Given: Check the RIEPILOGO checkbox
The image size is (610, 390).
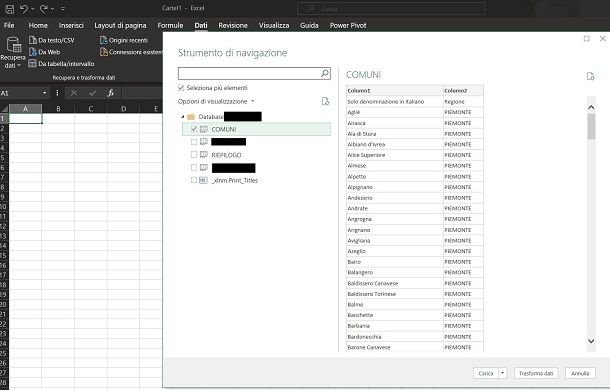Looking at the screenshot, I should 194,155.
